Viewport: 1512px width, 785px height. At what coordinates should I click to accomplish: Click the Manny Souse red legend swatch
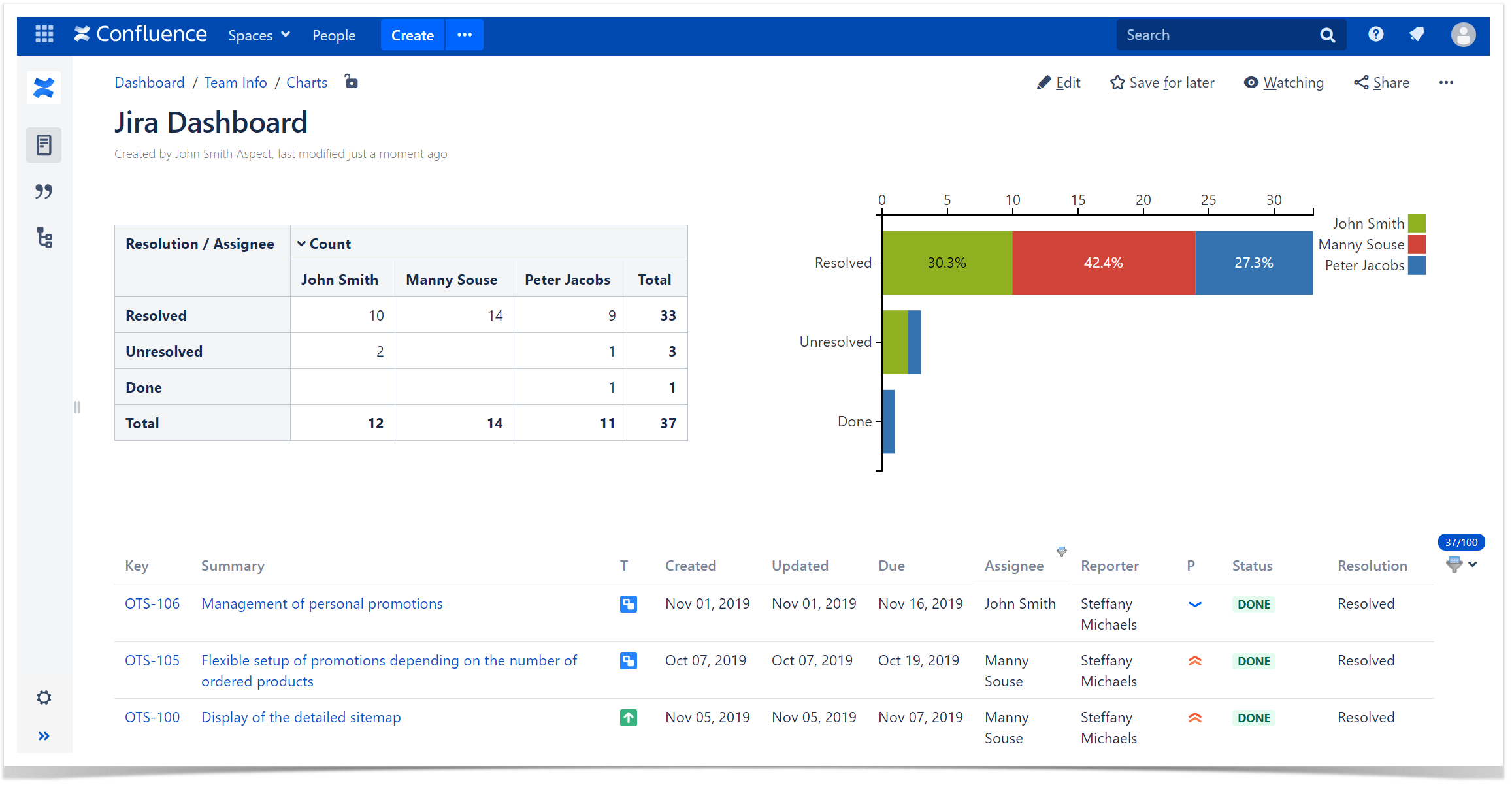tap(1417, 244)
